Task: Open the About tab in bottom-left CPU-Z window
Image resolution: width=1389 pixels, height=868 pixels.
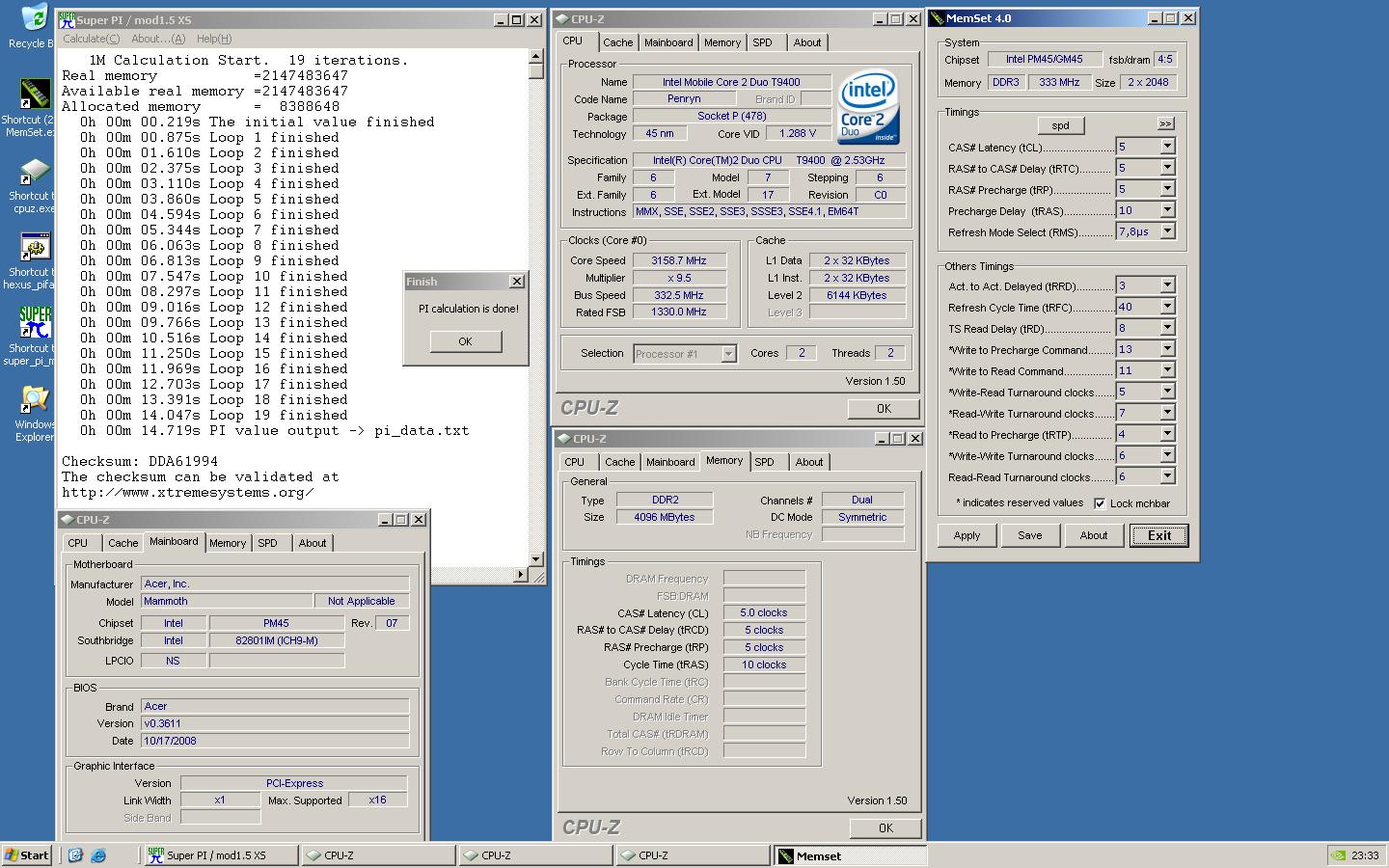Action: (313, 543)
